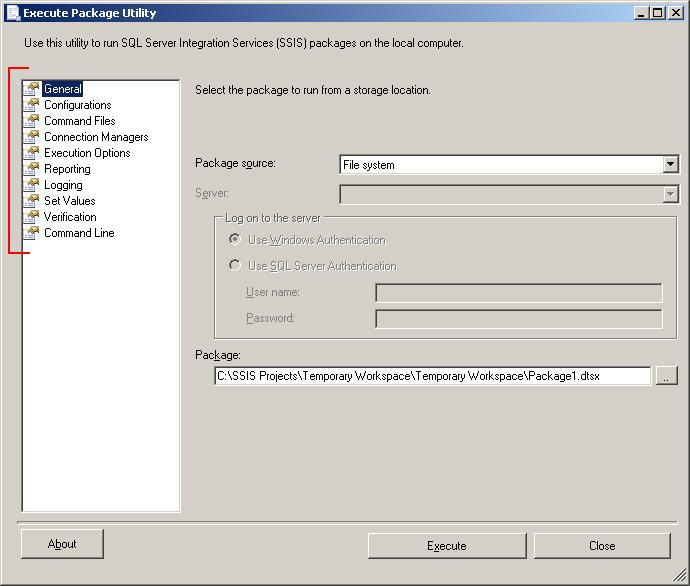Select Use Windows Authentication radio button
690x586 pixels.
coord(235,240)
